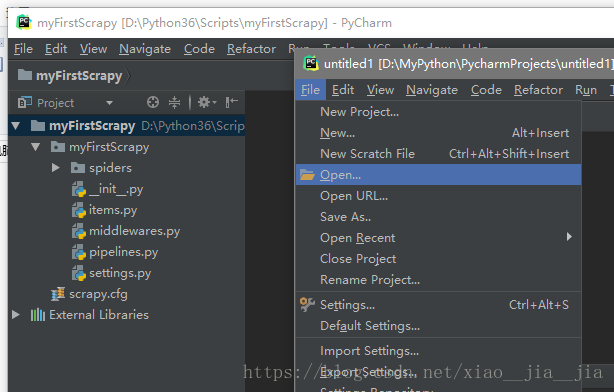This screenshot has height=392, width=614.
Task: Choose New Project... from File menu
Action: click(438, 112)
